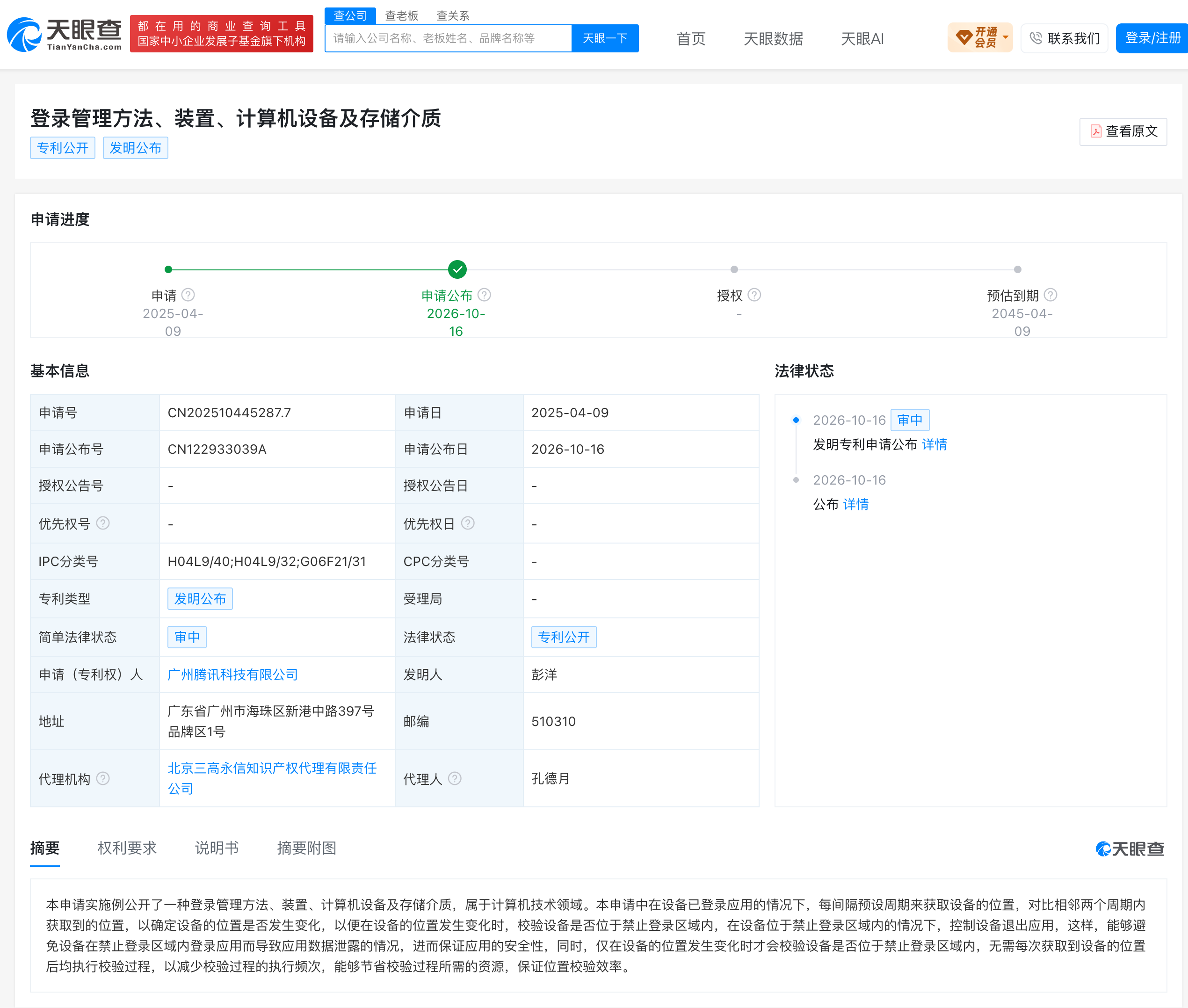Screen dimensions: 1188x1008
Task: Click the 天眼一下 search button
Action: pos(605,38)
